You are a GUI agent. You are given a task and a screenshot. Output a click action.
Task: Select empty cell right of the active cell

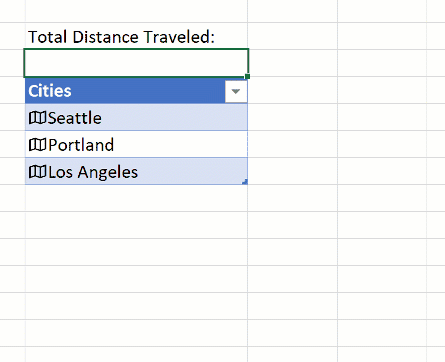click(292, 63)
